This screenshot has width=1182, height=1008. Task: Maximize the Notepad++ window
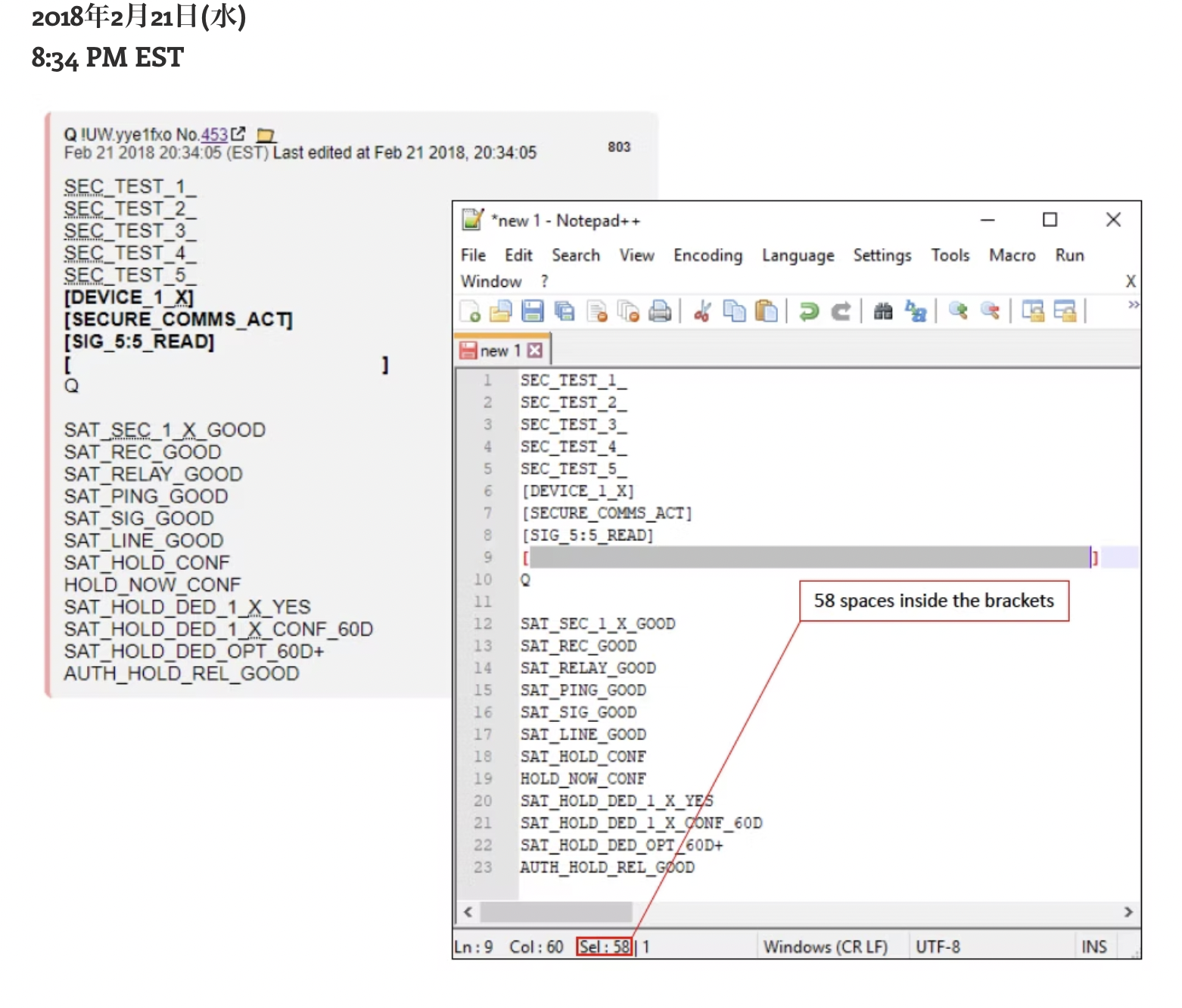pyautogui.click(x=1050, y=219)
